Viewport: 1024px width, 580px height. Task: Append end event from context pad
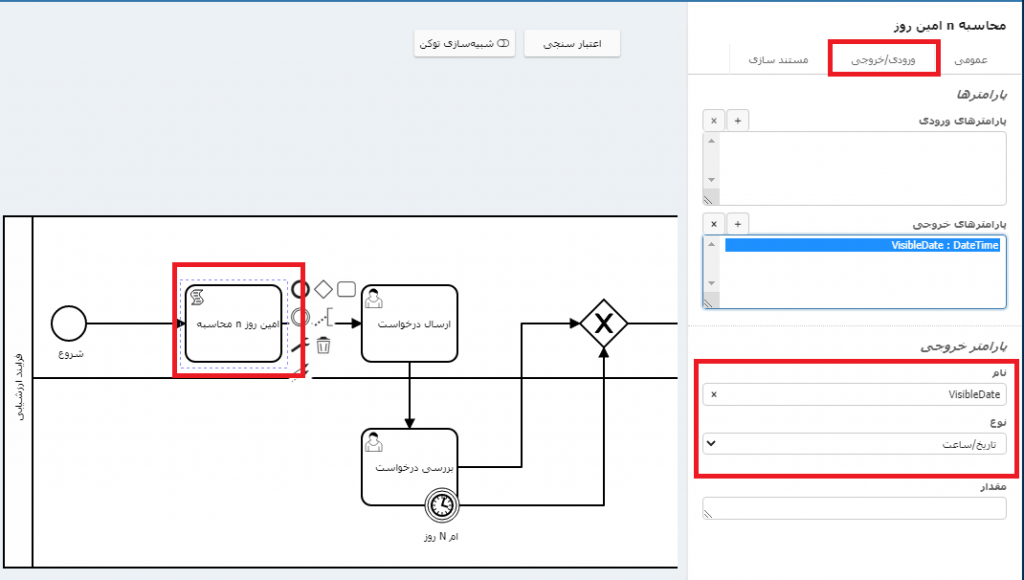(300, 289)
